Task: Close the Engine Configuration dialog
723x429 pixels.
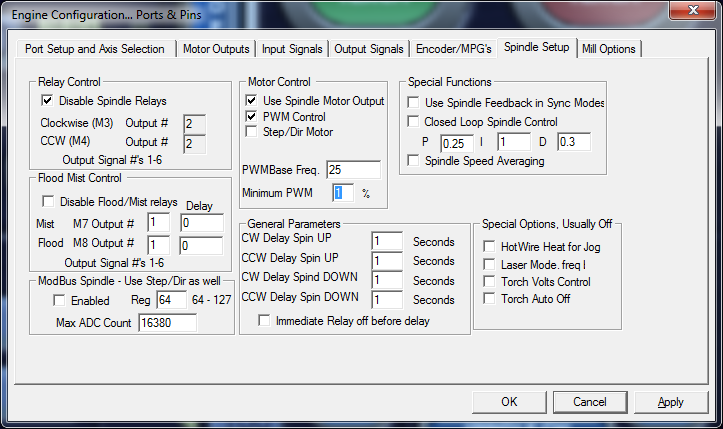Action: tap(692, 12)
